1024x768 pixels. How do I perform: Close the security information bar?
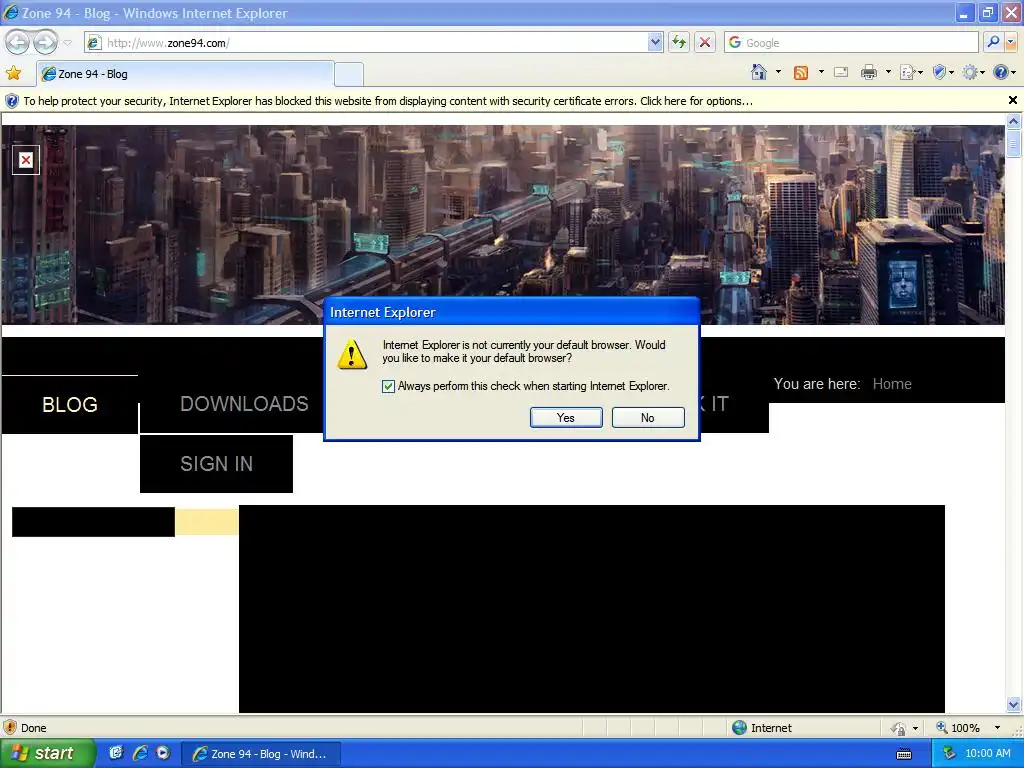click(x=1012, y=100)
